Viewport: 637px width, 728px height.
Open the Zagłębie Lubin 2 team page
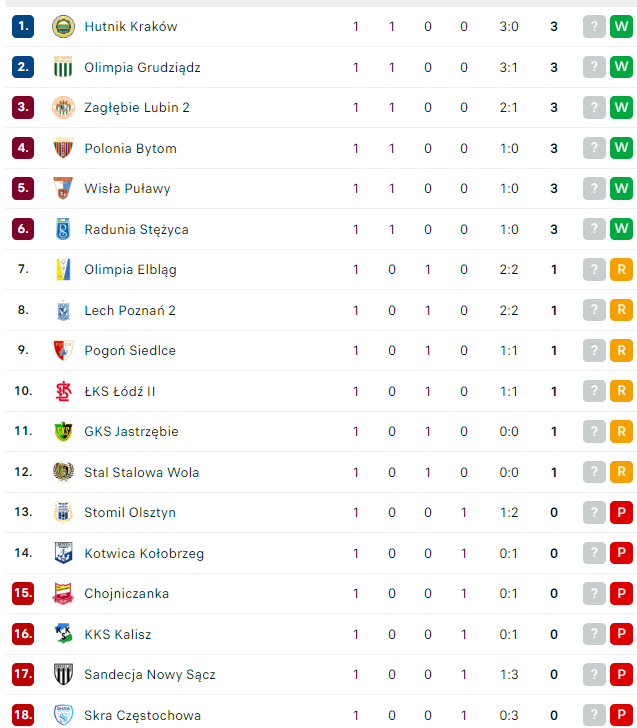(137, 107)
